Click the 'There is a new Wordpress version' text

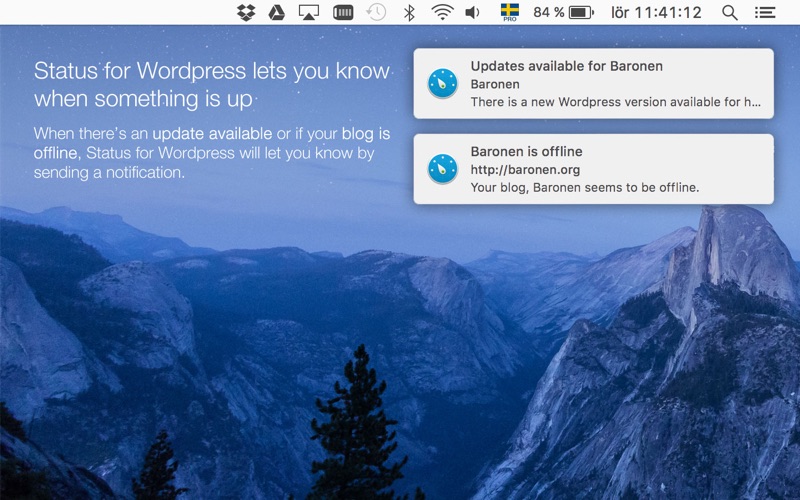[615, 102]
